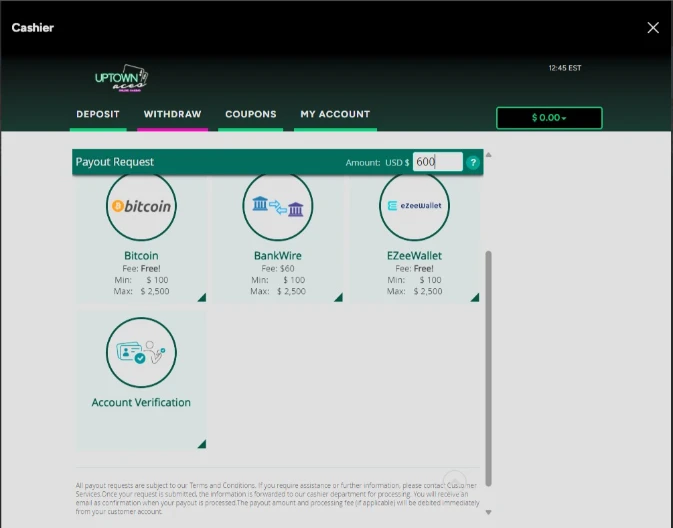Close the Cashier window

(x=653, y=28)
